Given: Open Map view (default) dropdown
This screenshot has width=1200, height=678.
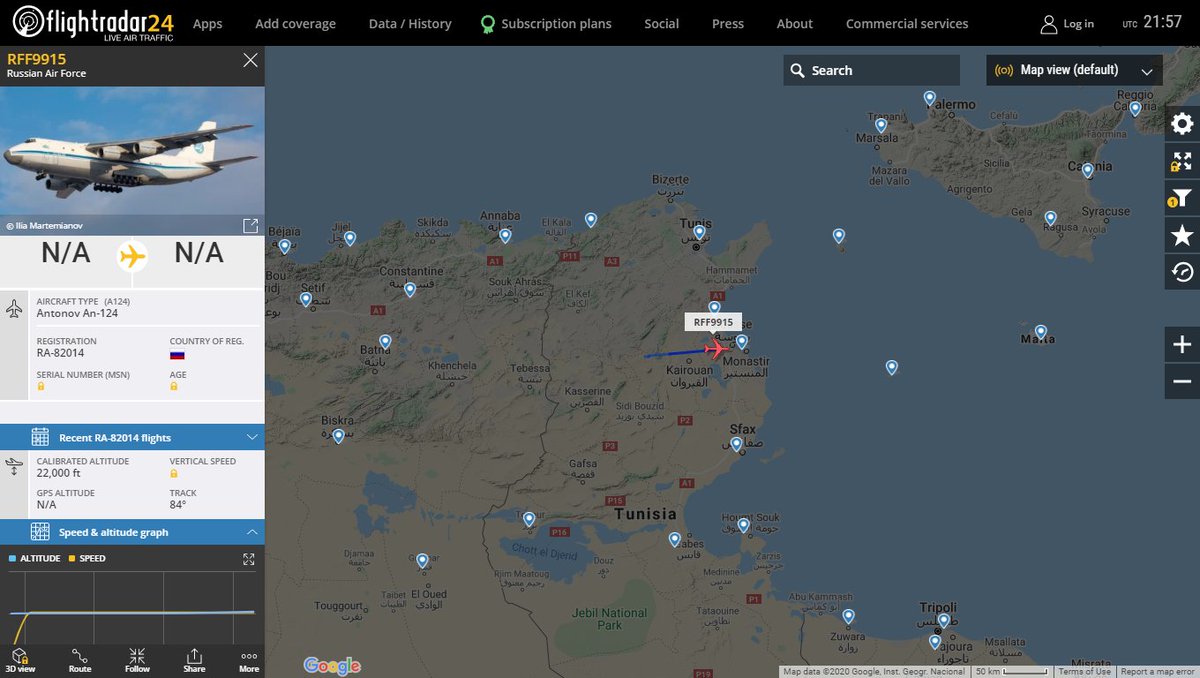Looking at the screenshot, I should pos(1075,70).
